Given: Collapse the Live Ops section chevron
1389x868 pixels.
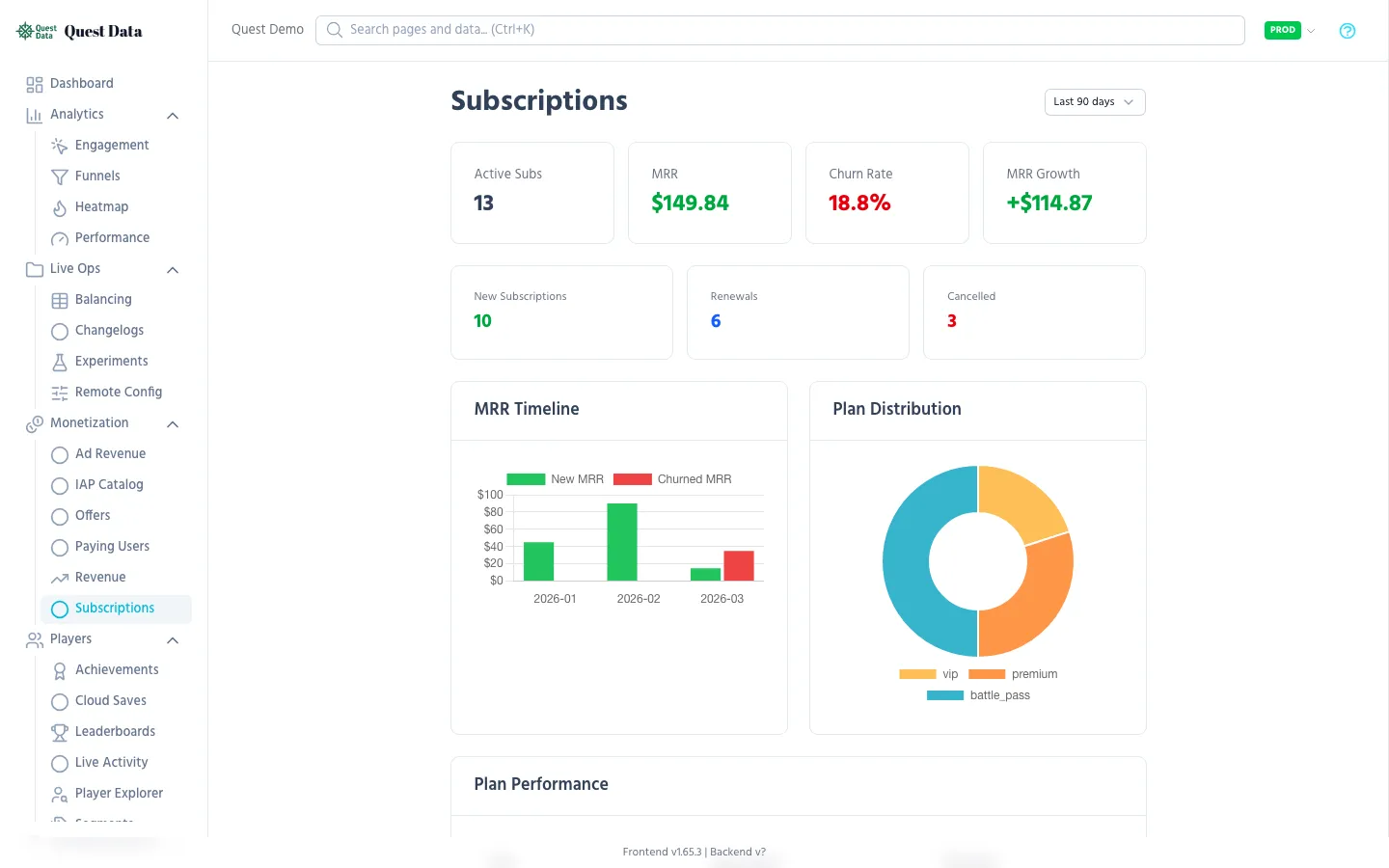Looking at the screenshot, I should point(173,270).
